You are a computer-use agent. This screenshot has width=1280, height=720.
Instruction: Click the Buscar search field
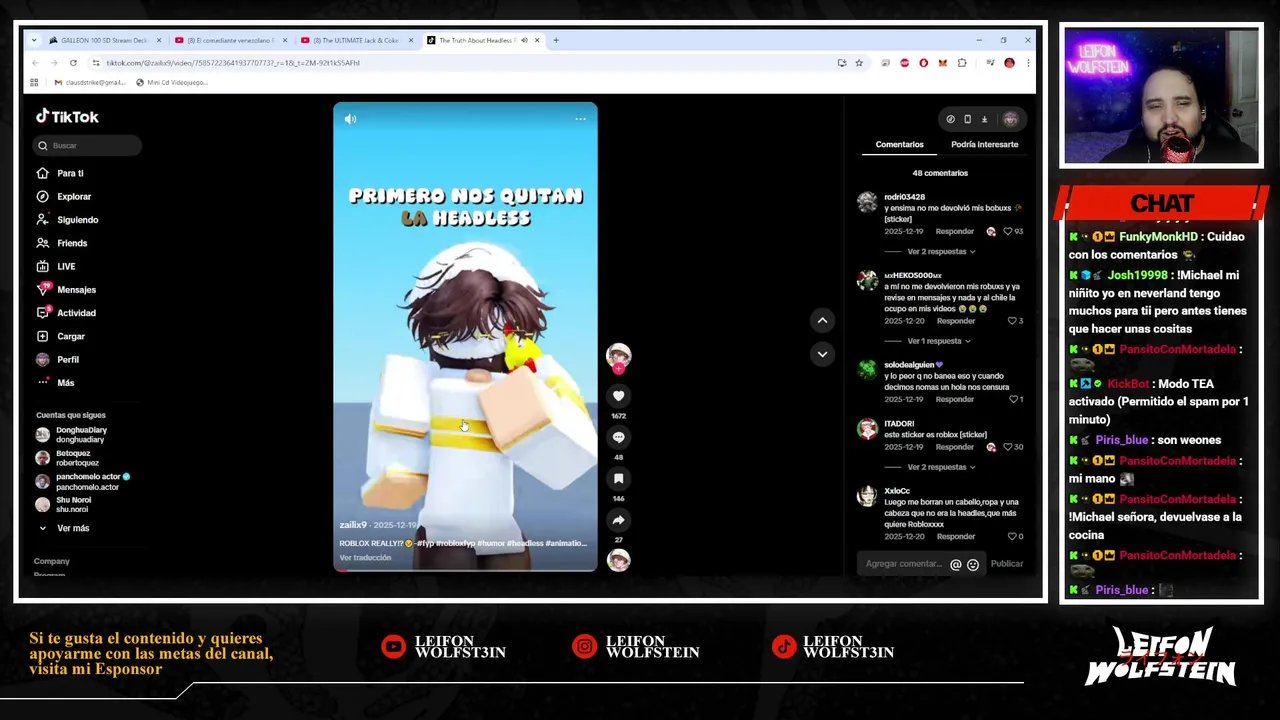(x=87, y=146)
